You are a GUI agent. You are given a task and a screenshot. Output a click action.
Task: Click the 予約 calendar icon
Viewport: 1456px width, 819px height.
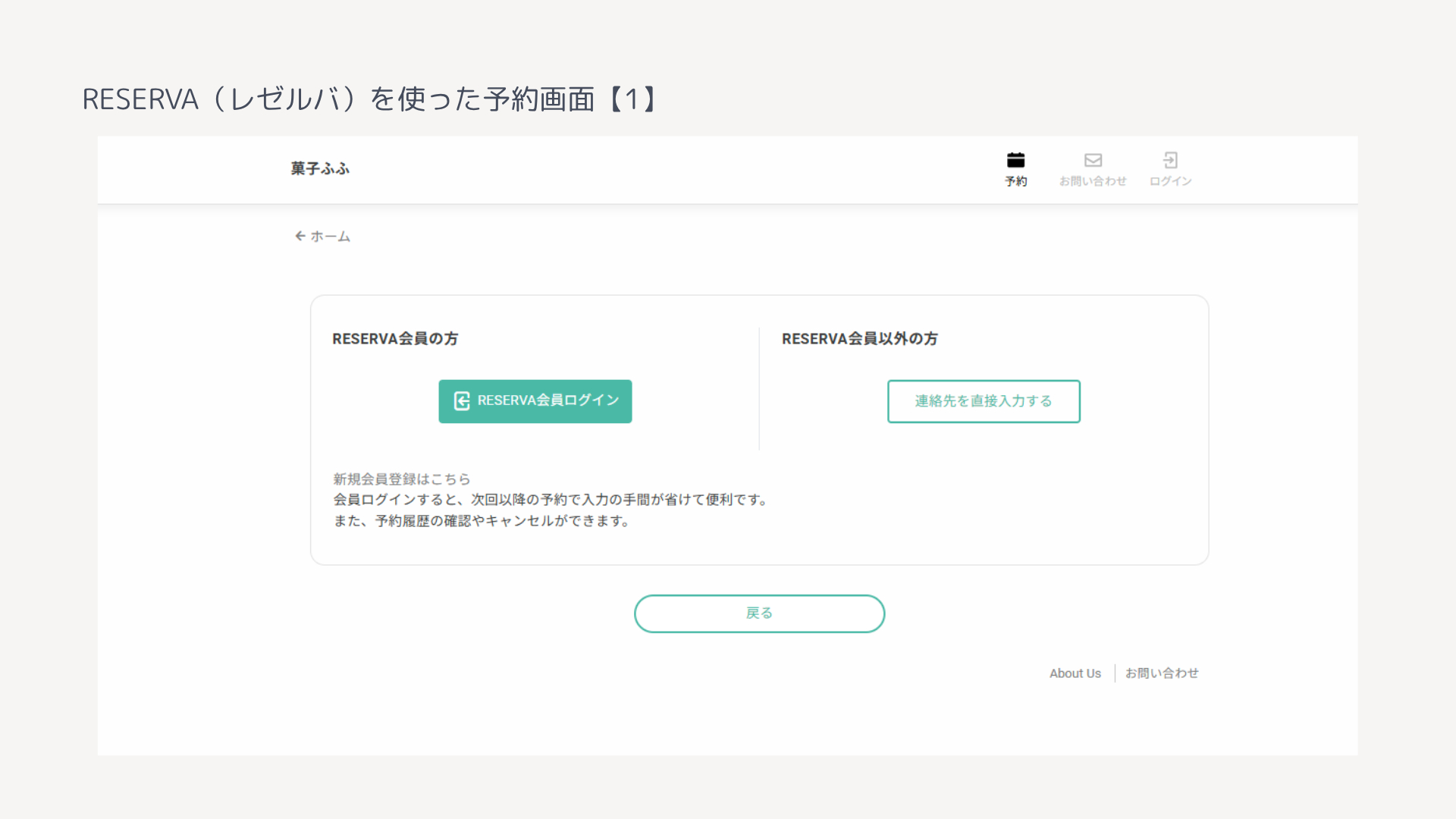coord(1015,160)
